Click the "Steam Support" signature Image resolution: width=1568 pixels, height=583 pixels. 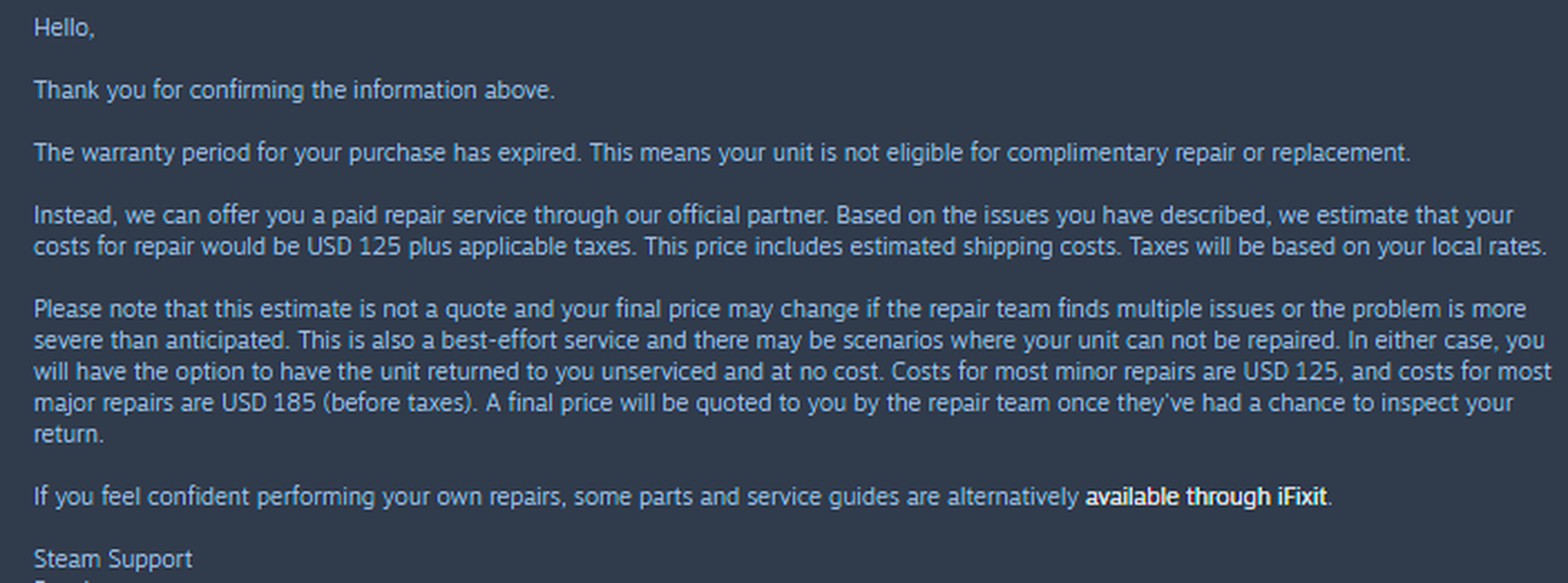point(113,559)
